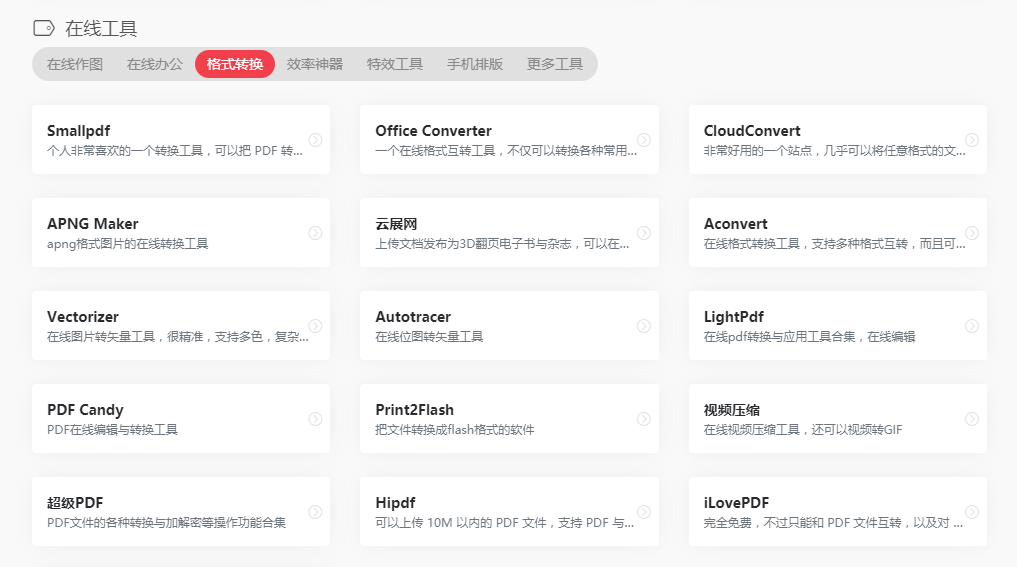
Task: Click the CloudConvert description starting '非常好用的一个站点'
Action: click(834, 151)
